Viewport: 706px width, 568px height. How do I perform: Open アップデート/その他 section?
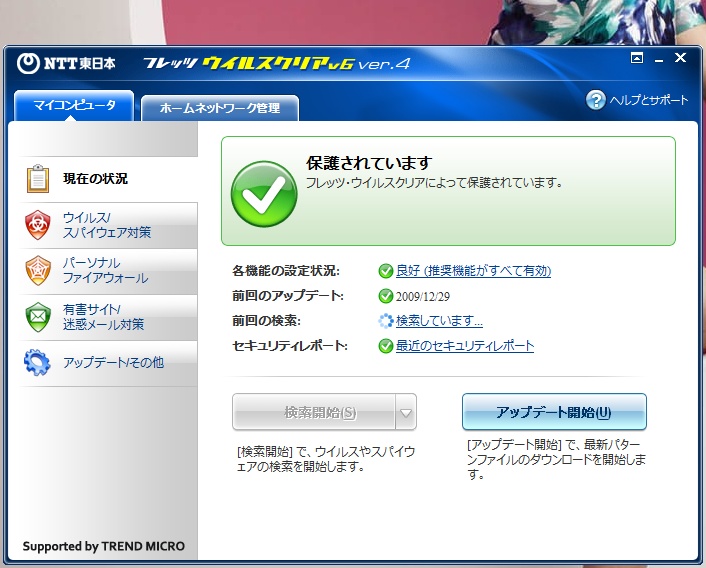point(109,363)
